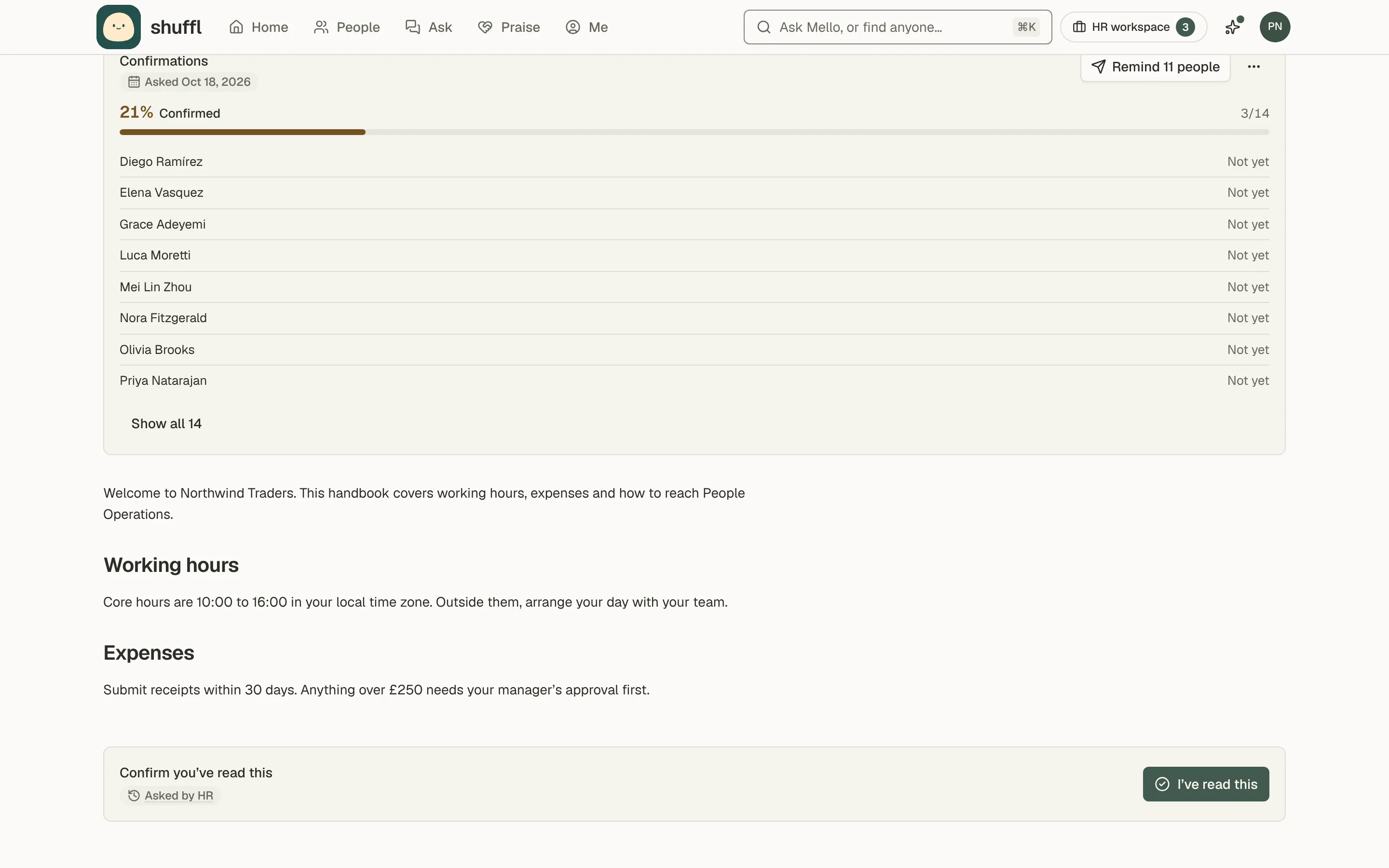Image resolution: width=1389 pixels, height=868 pixels.
Task: Click the search magnifier icon
Action: tap(763, 27)
